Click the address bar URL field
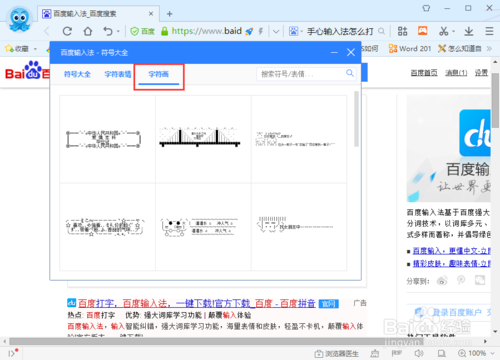 tap(206, 31)
